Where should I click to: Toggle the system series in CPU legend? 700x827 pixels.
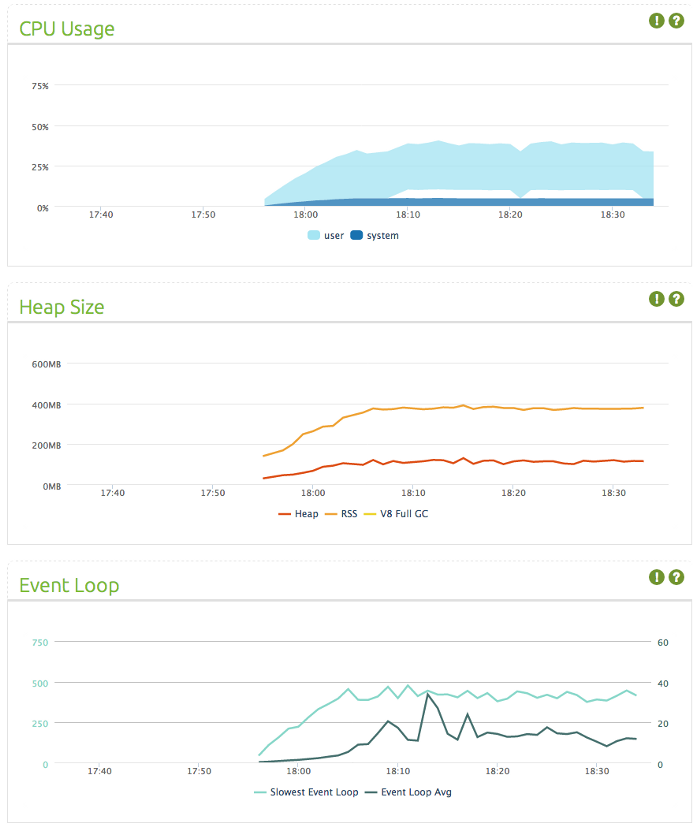pyautogui.click(x=375, y=235)
